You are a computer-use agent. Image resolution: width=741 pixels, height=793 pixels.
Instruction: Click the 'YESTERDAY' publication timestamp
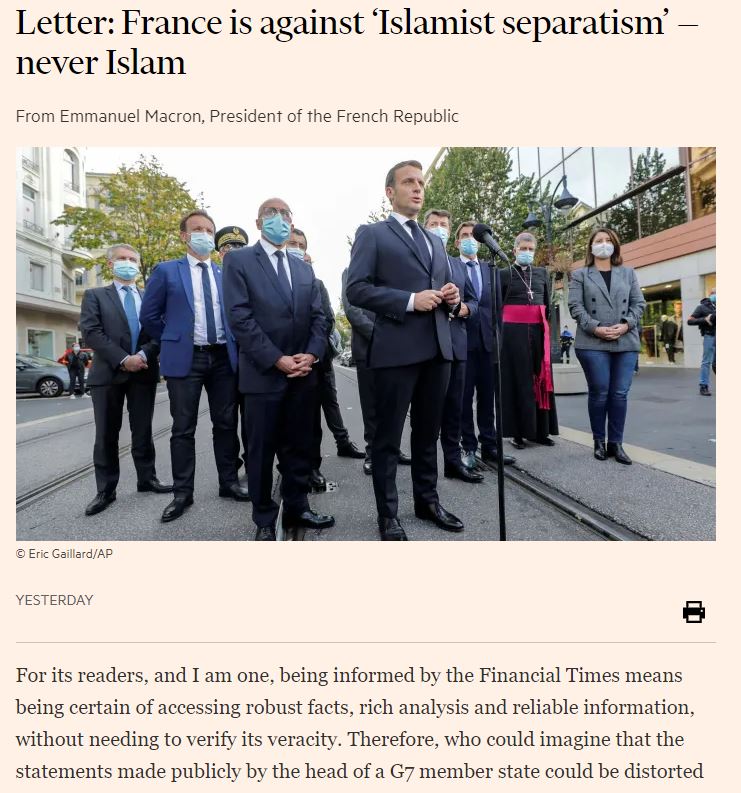click(x=55, y=600)
